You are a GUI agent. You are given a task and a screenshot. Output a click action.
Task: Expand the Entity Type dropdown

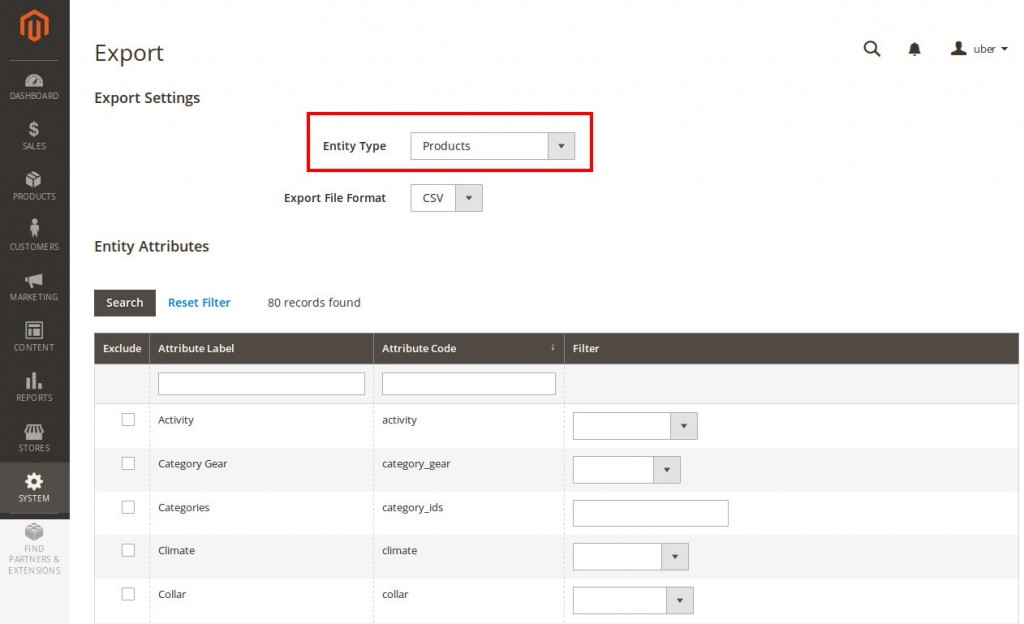point(492,146)
